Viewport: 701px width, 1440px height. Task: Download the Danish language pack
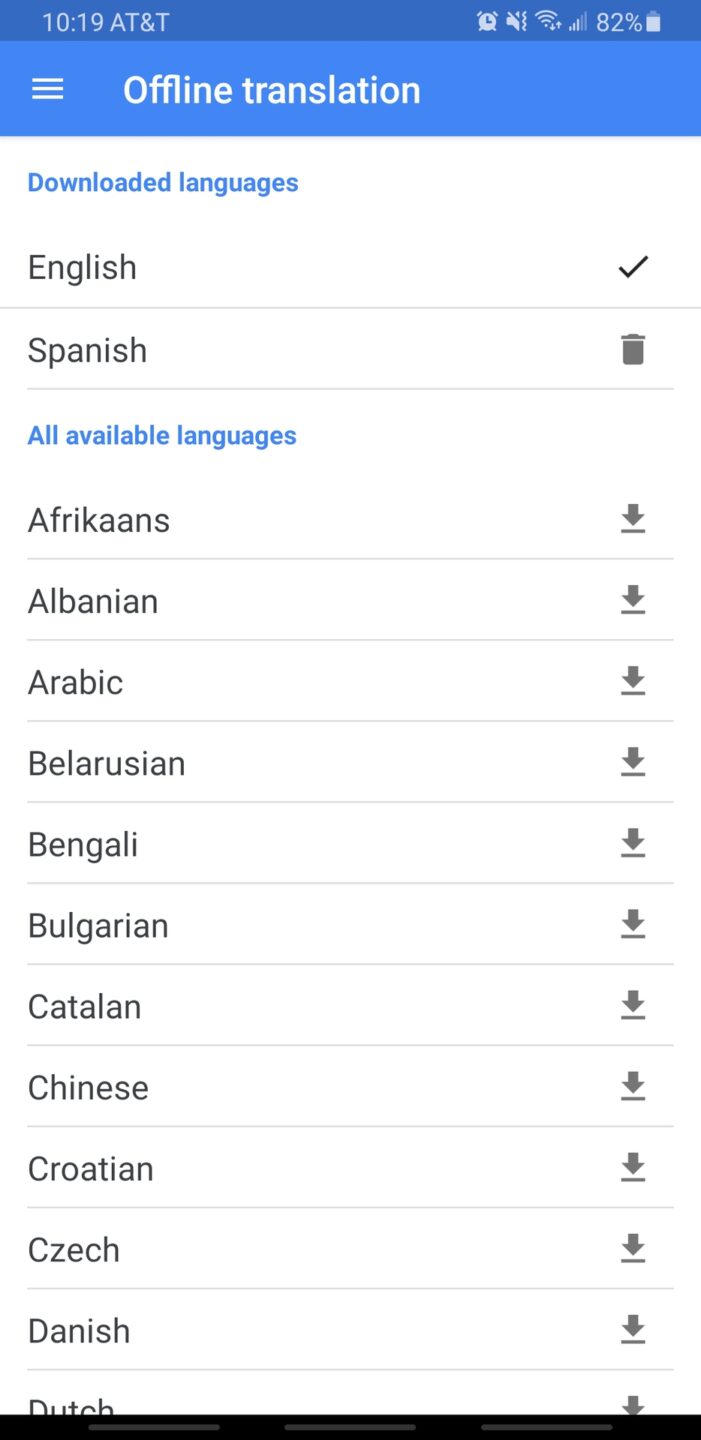coord(633,1330)
